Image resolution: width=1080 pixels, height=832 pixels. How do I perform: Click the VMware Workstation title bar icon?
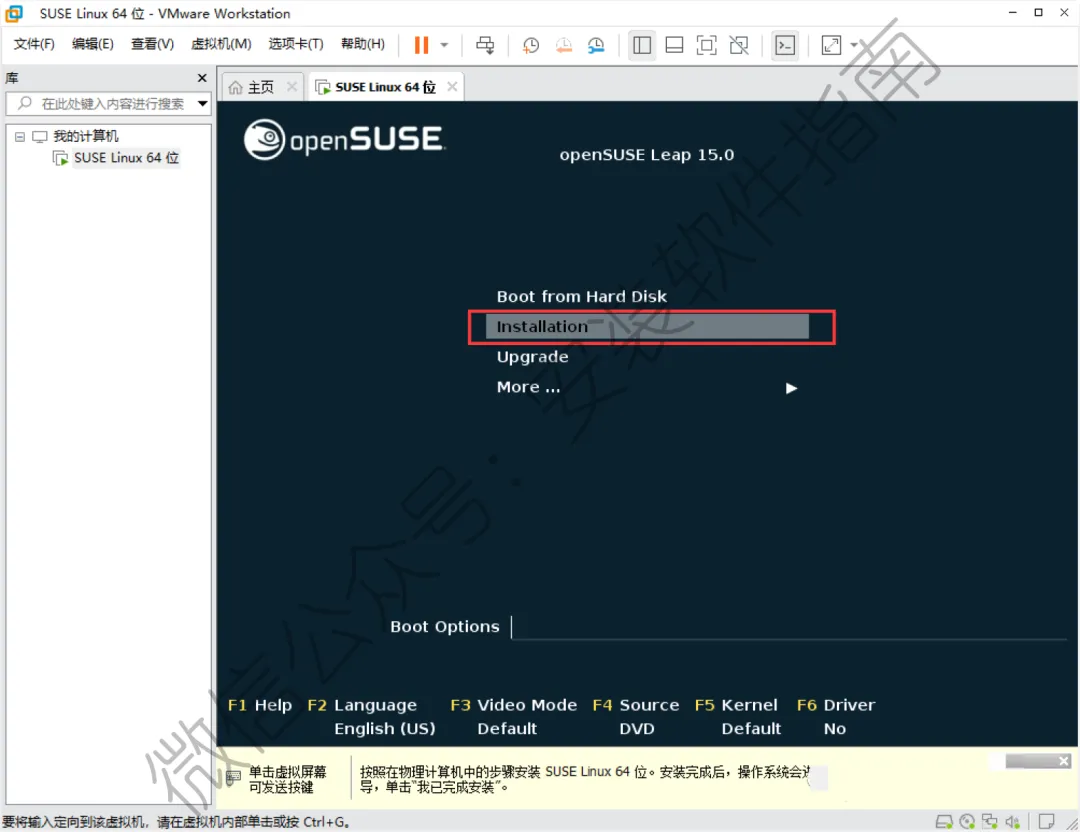coord(14,13)
